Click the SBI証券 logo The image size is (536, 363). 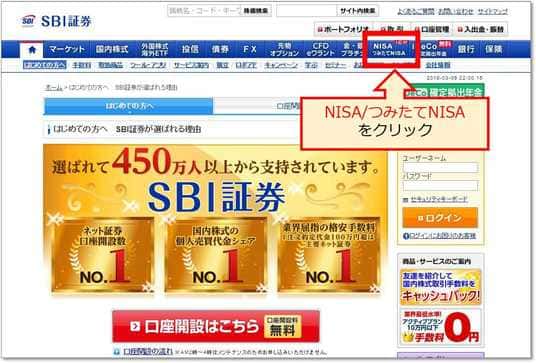click(x=56, y=22)
